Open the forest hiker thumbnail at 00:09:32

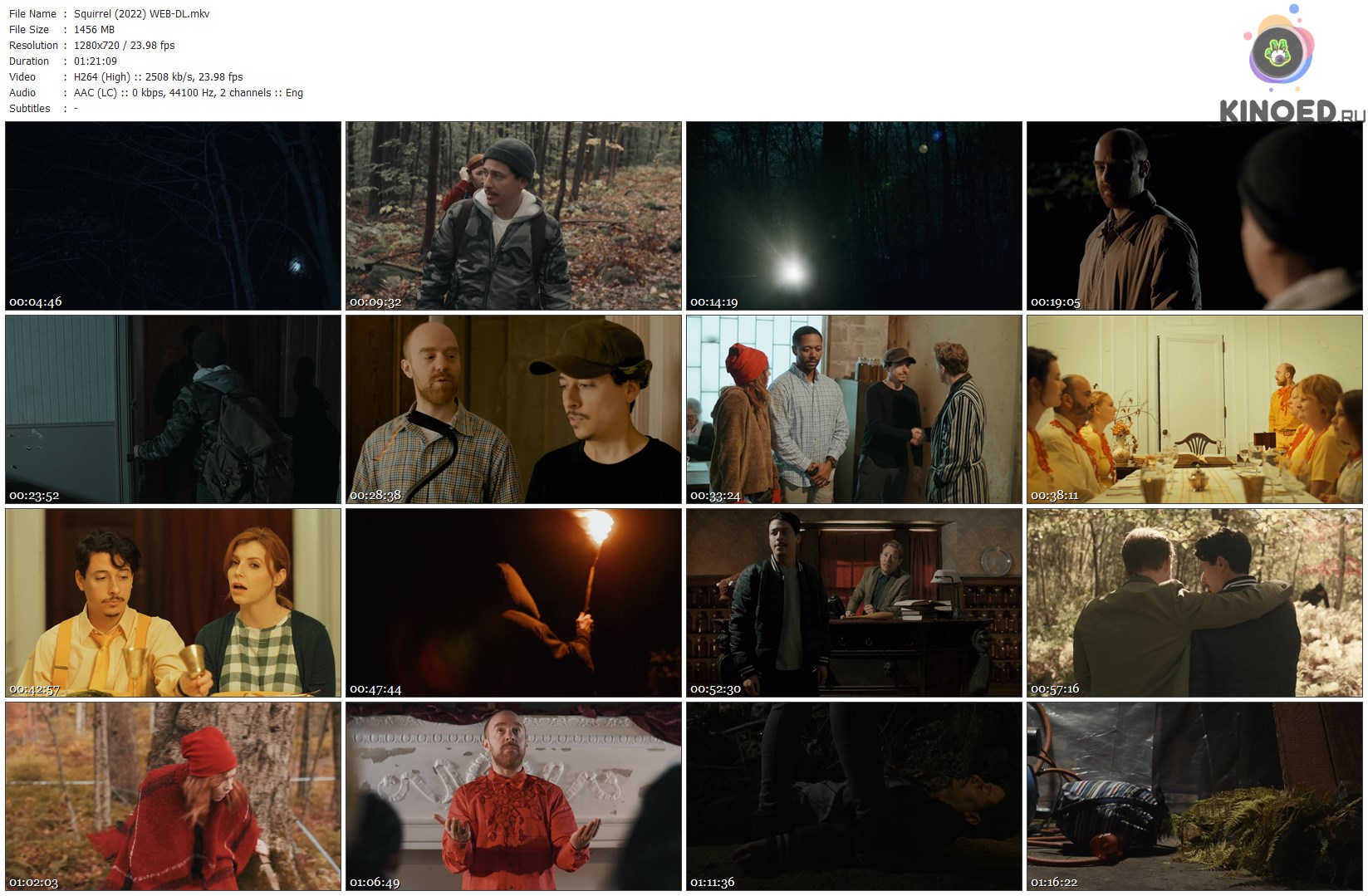(x=513, y=216)
